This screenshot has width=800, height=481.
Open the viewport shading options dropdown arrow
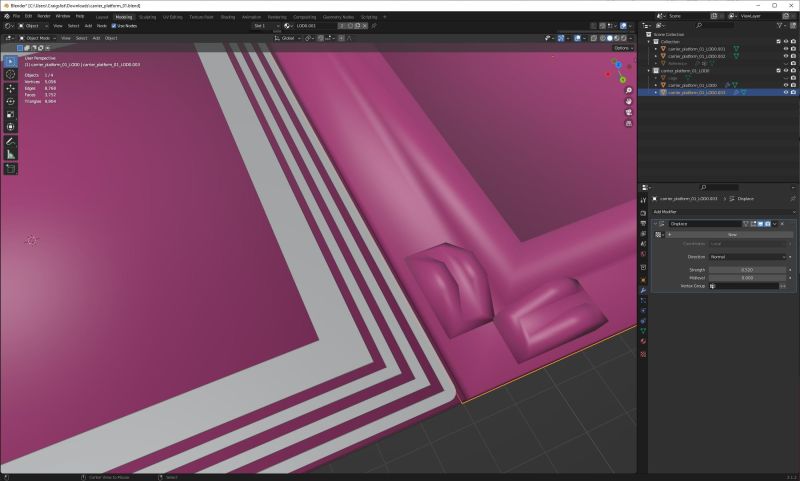pos(631,38)
